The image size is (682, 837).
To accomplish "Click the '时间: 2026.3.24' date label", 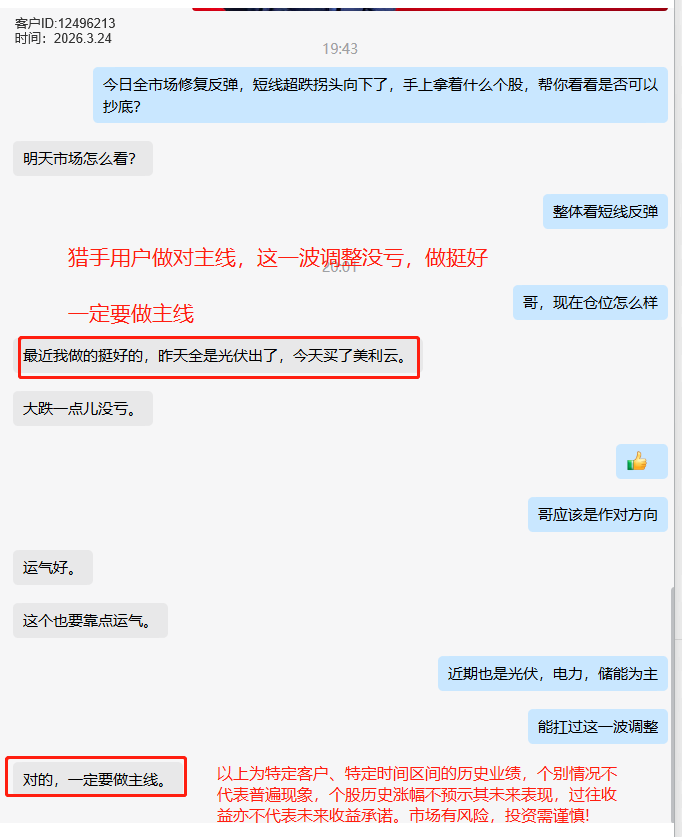I will coord(63,38).
